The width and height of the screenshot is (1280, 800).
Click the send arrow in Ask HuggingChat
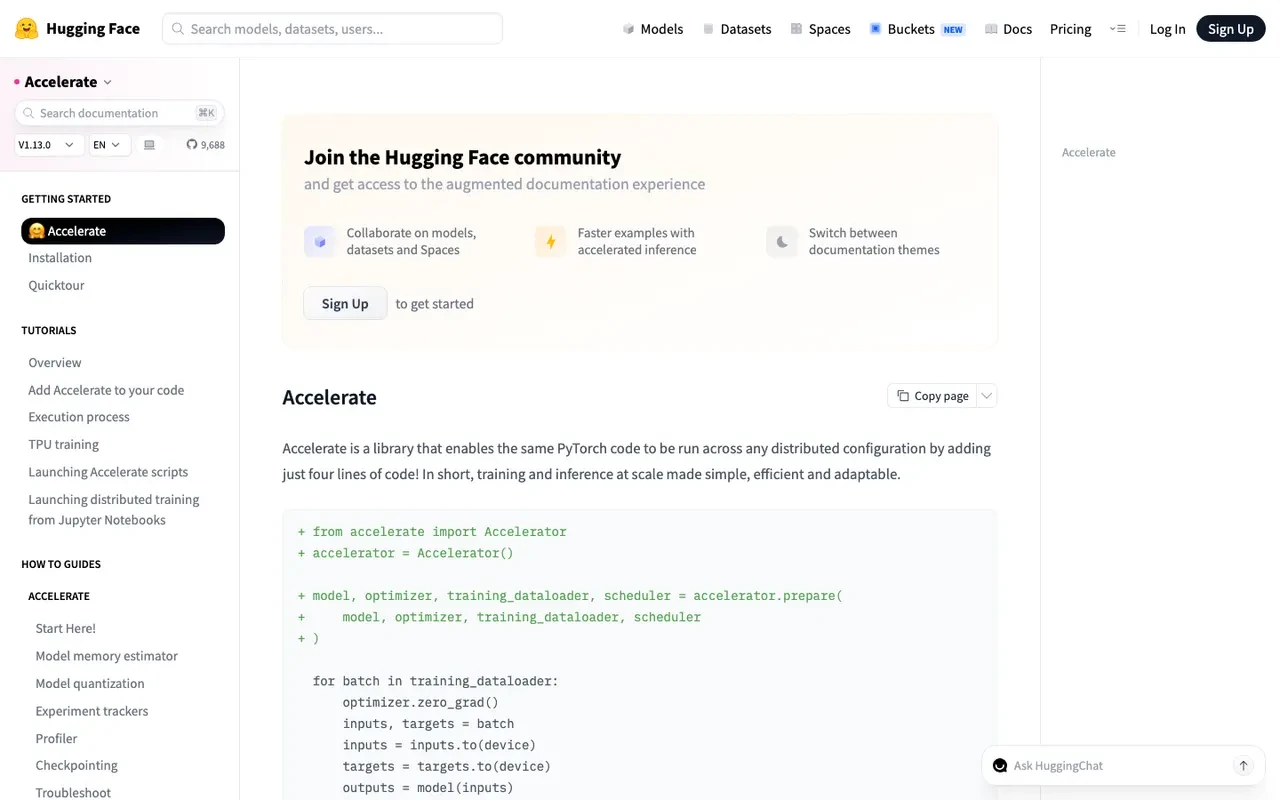1243,766
